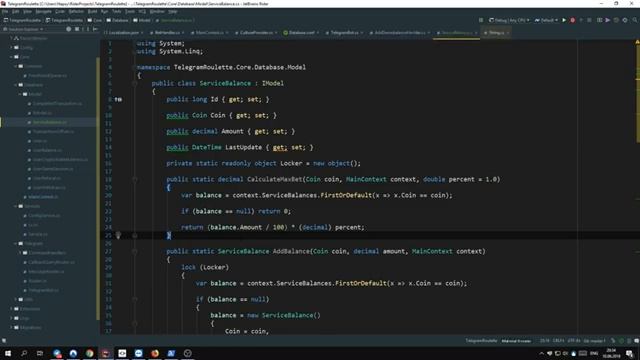Switch to the Localization.json tab
This screenshot has width=640, height=360.
tap(124, 32)
